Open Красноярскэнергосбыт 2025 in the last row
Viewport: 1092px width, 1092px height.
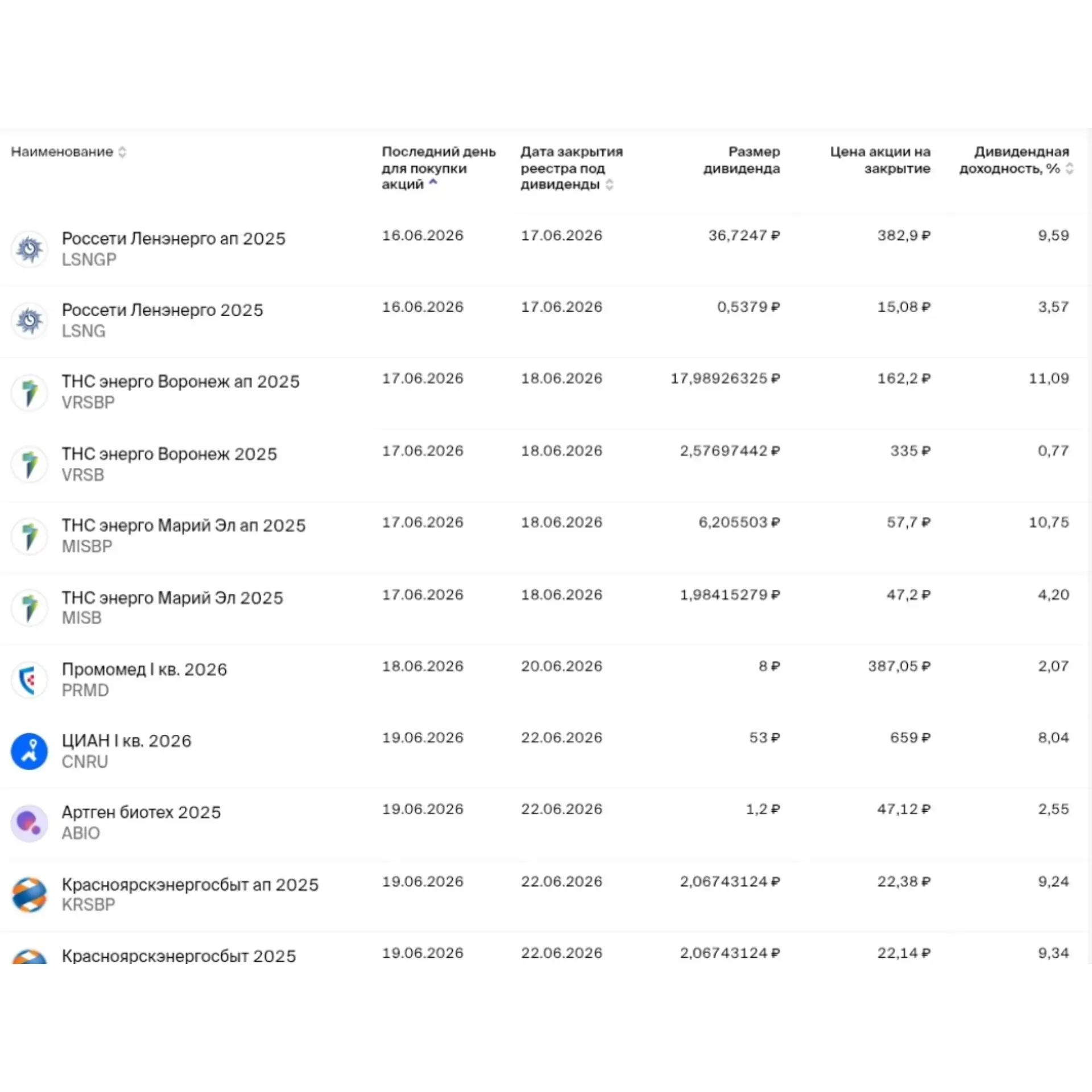coord(179,955)
